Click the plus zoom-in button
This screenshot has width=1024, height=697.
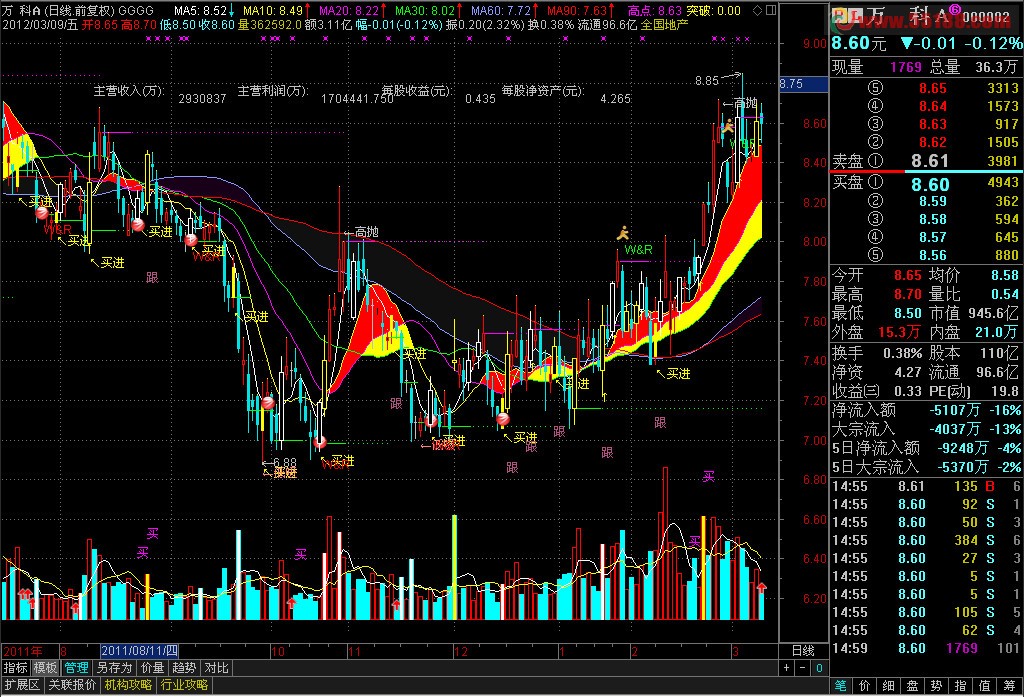tap(787, 668)
